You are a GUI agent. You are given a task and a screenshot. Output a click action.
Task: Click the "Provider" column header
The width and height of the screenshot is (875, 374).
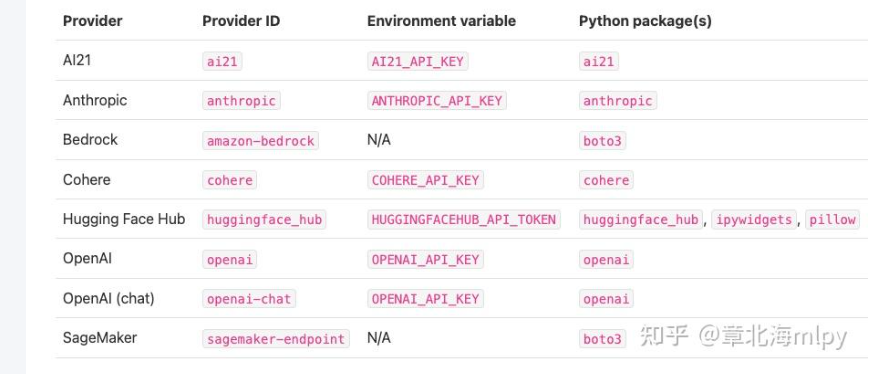[x=92, y=21]
